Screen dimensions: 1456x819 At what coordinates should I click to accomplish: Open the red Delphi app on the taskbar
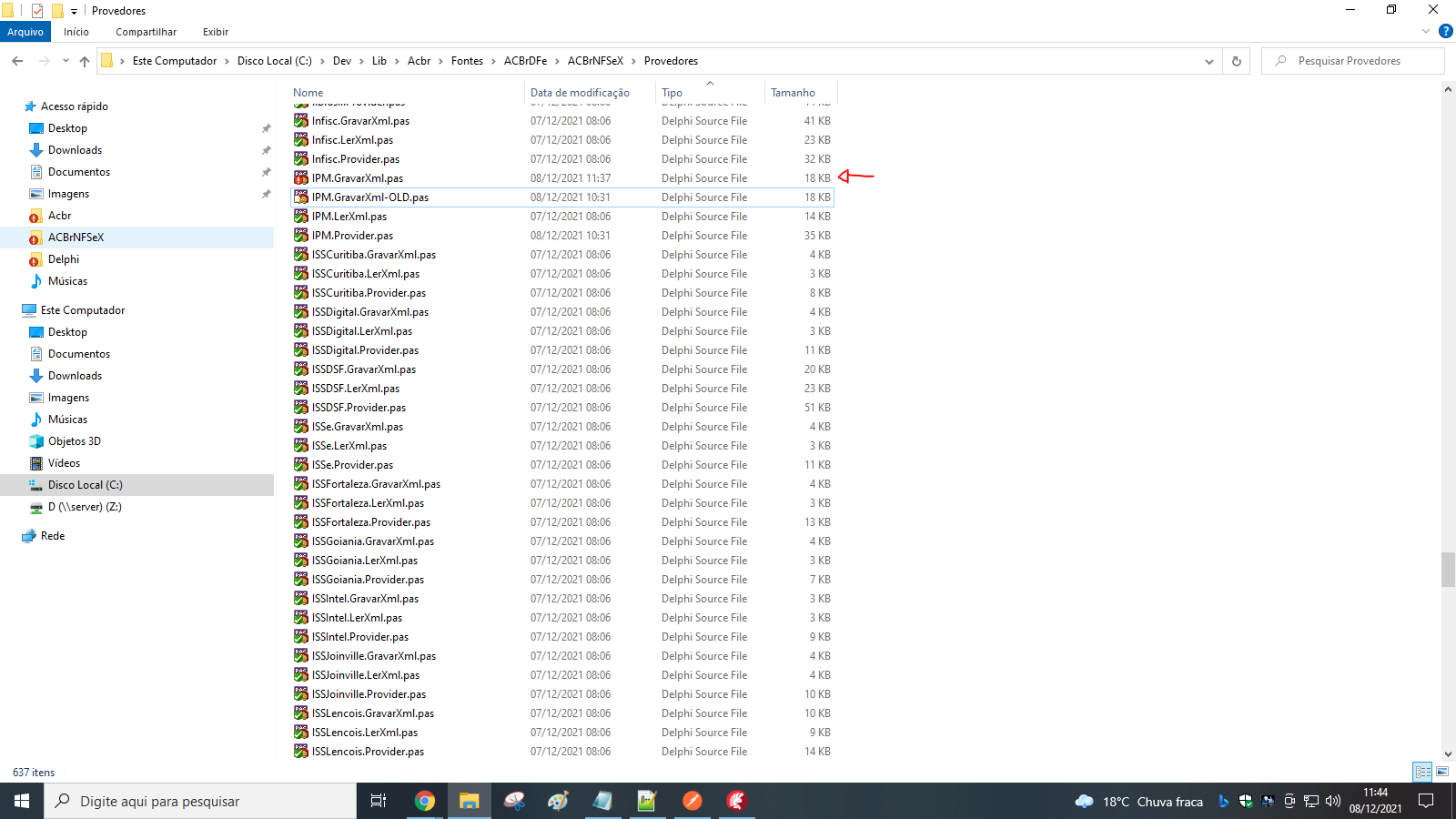pos(736,801)
